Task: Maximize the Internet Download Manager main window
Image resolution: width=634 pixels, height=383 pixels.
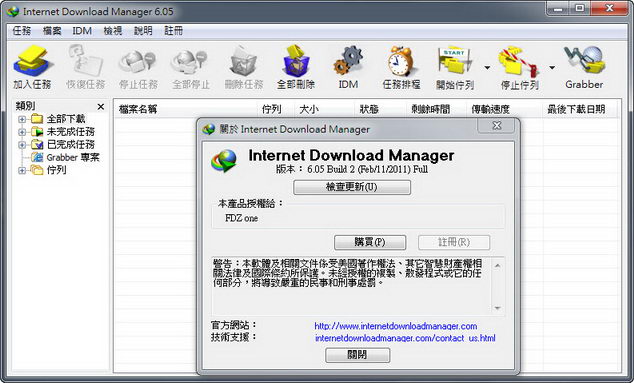Action: [x=580, y=8]
